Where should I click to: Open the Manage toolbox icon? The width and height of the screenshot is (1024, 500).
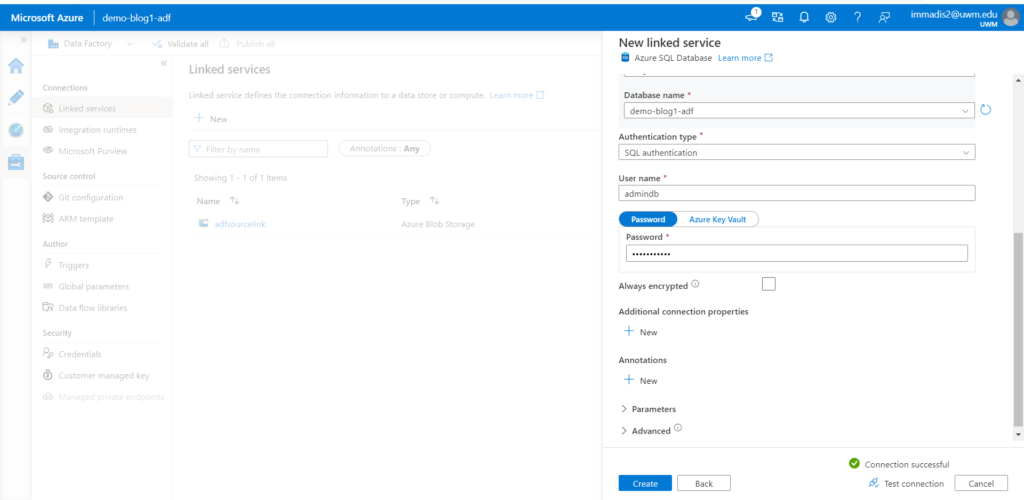click(16, 161)
